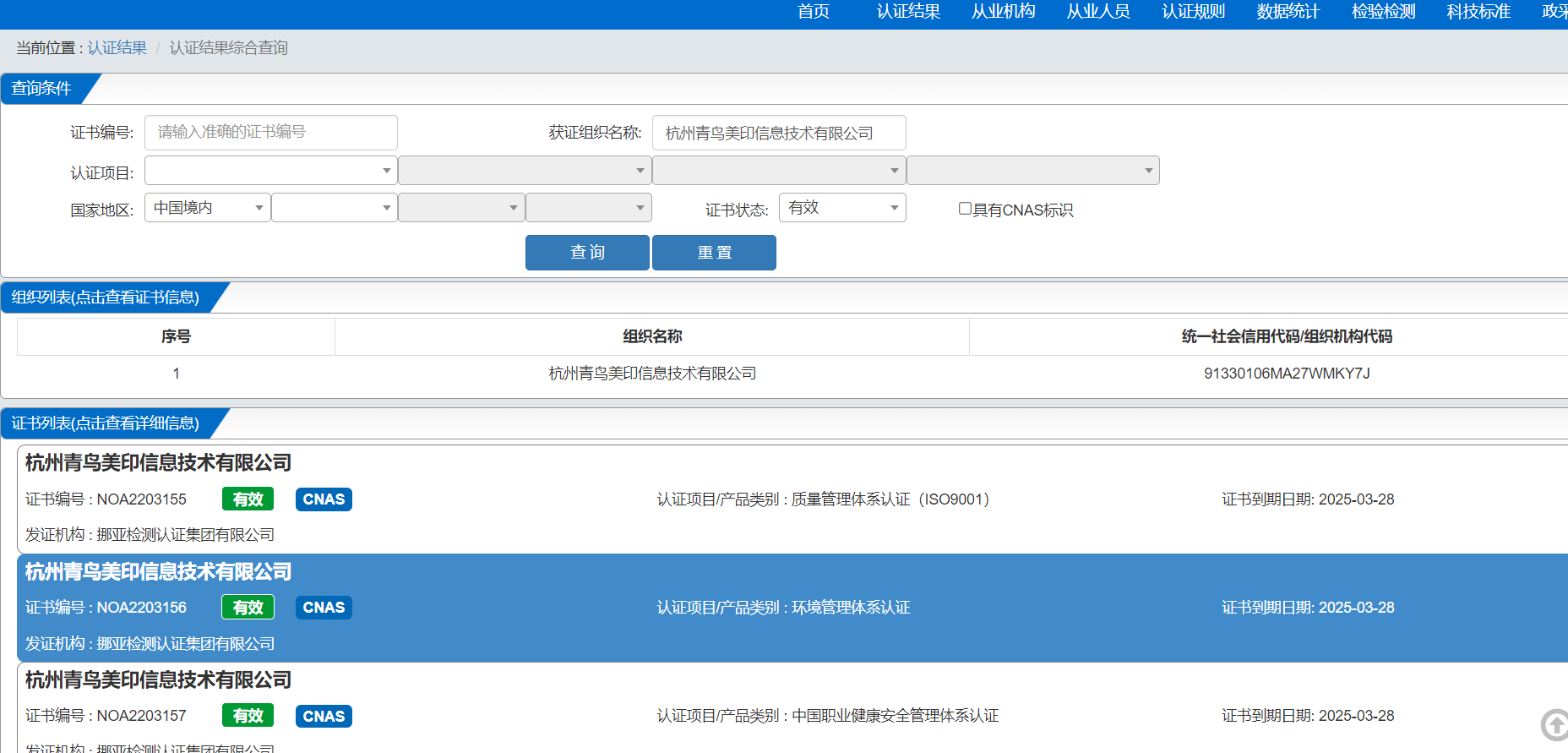This screenshot has height=753, width=1568.
Task: Open the second 认证项目 dropdown
Action: (x=525, y=171)
